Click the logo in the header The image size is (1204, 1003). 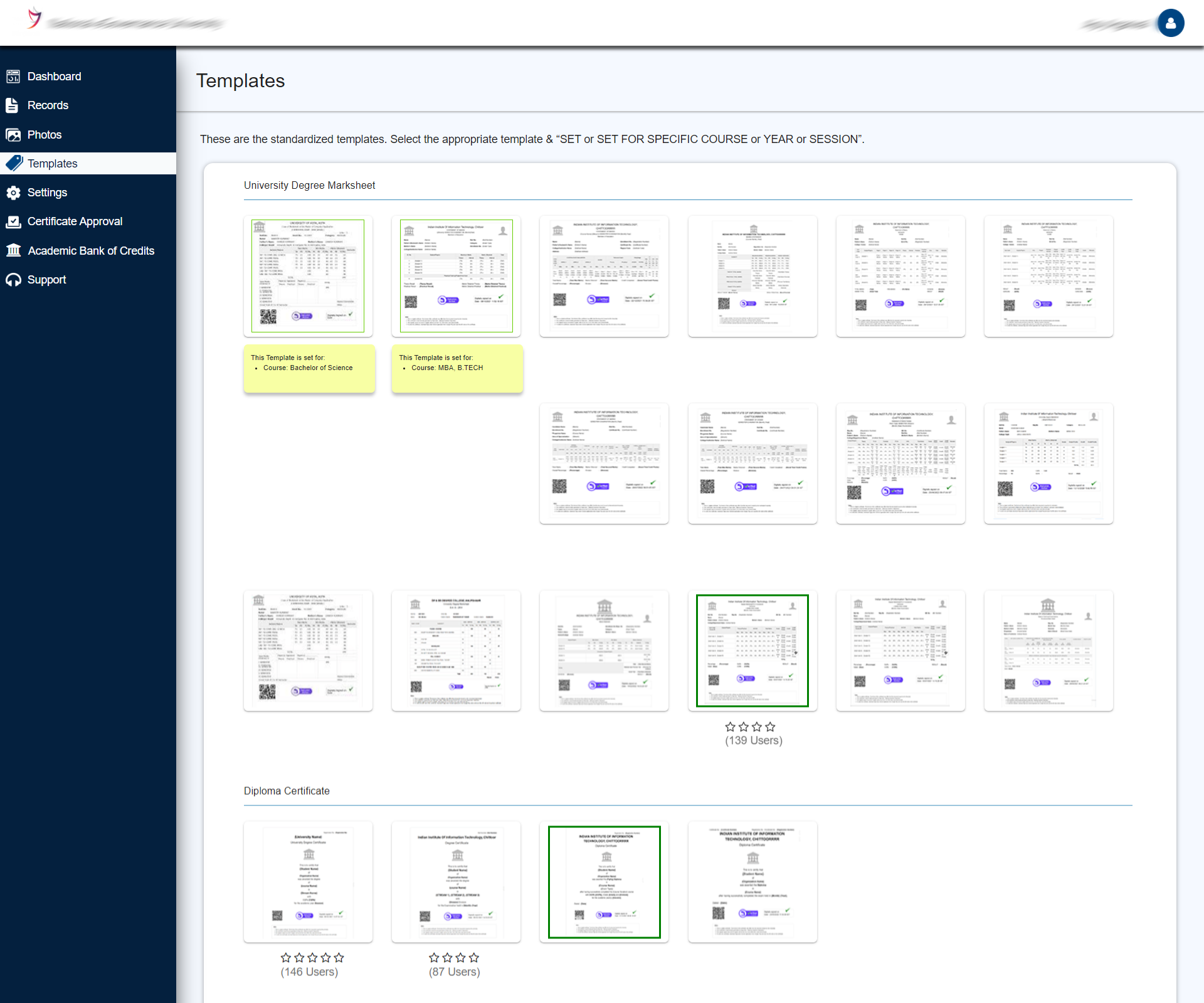[34, 18]
